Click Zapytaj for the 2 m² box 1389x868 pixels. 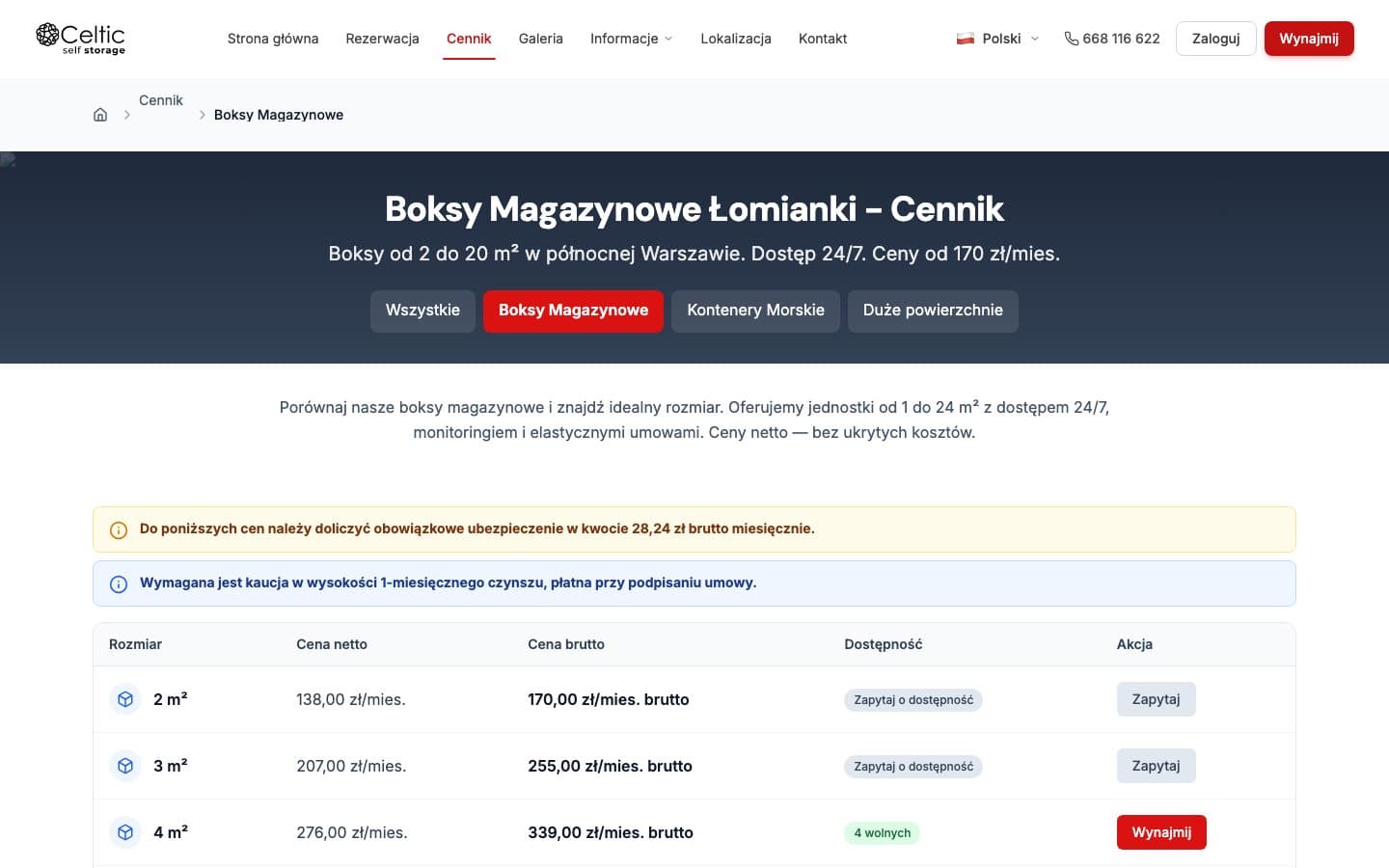pos(1156,699)
